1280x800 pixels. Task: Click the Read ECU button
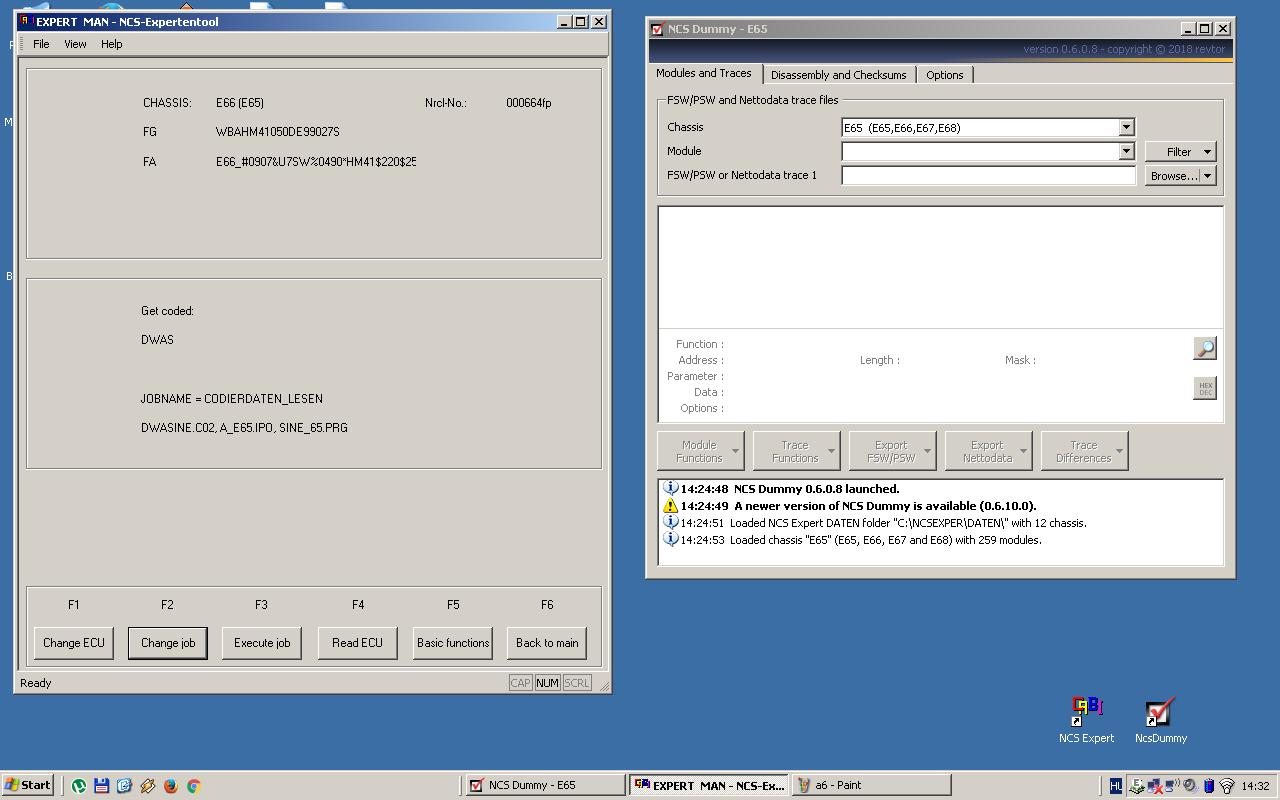point(358,643)
